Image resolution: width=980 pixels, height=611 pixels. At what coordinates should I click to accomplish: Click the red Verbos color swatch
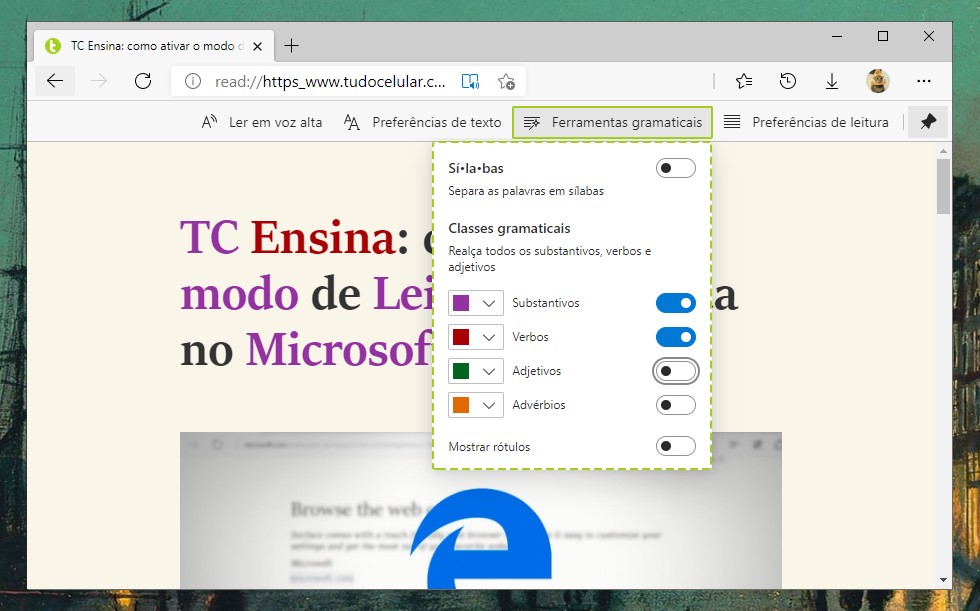pos(461,337)
